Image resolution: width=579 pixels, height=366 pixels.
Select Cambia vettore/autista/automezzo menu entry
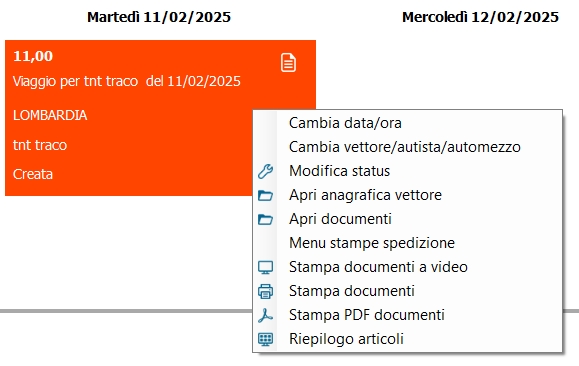pyautogui.click(x=407, y=147)
